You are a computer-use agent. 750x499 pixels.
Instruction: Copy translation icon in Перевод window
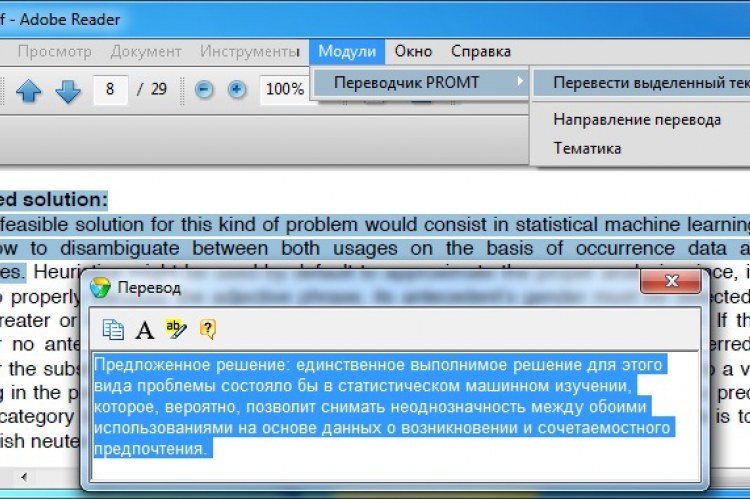tap(113, 329)
